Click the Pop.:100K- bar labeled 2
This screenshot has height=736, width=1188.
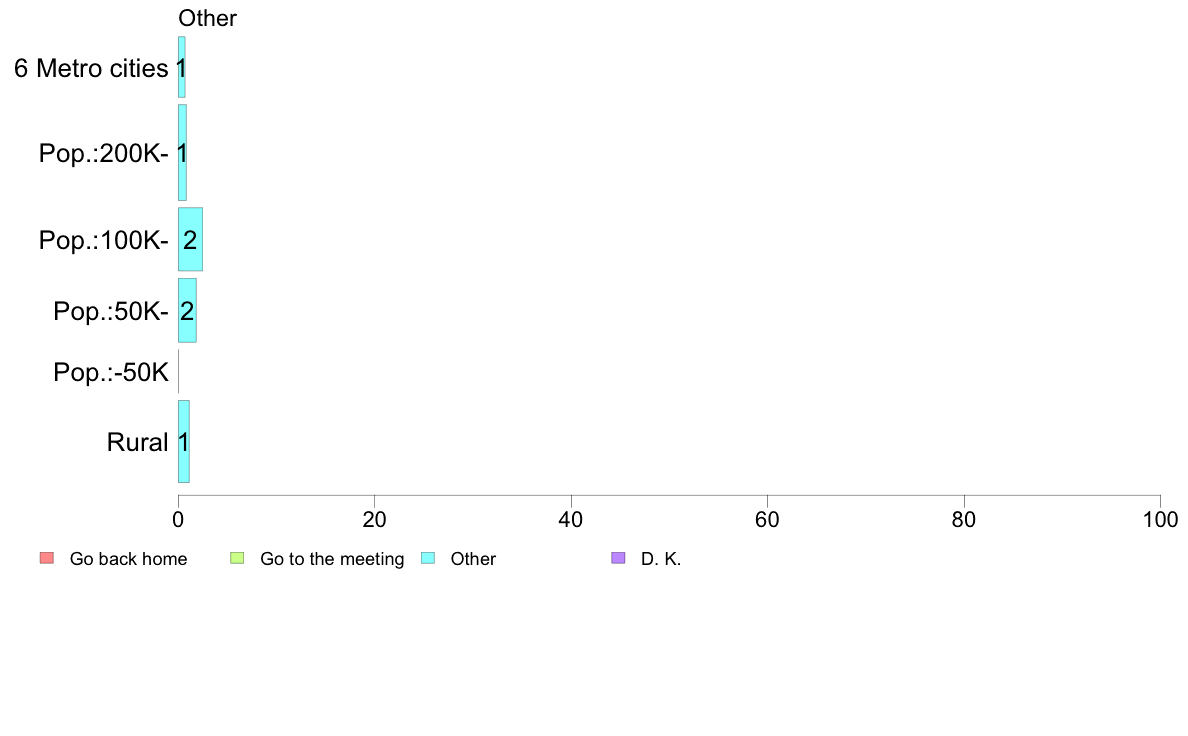(x=190, y=240)
